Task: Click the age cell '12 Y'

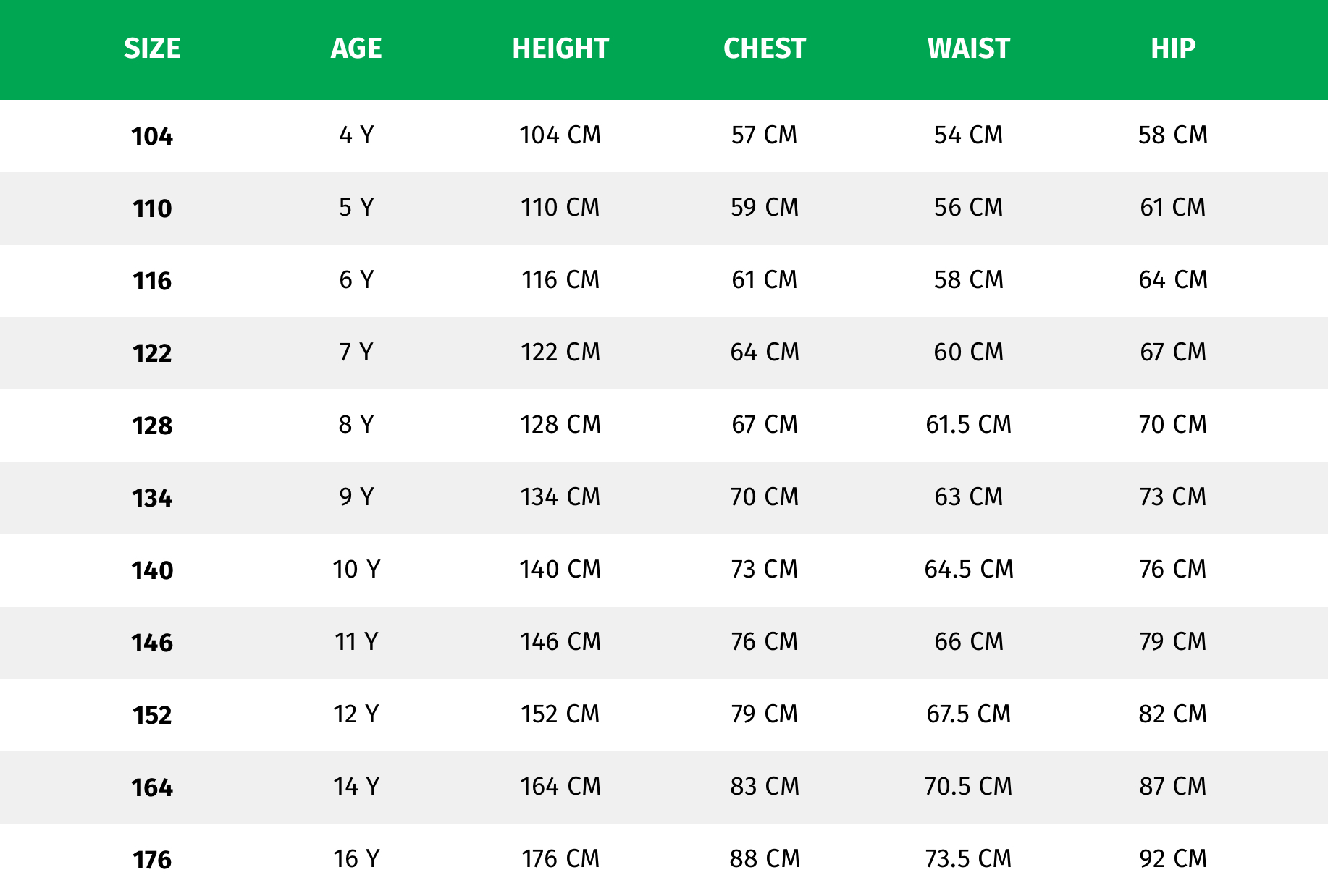Action: tap(356, 714)
